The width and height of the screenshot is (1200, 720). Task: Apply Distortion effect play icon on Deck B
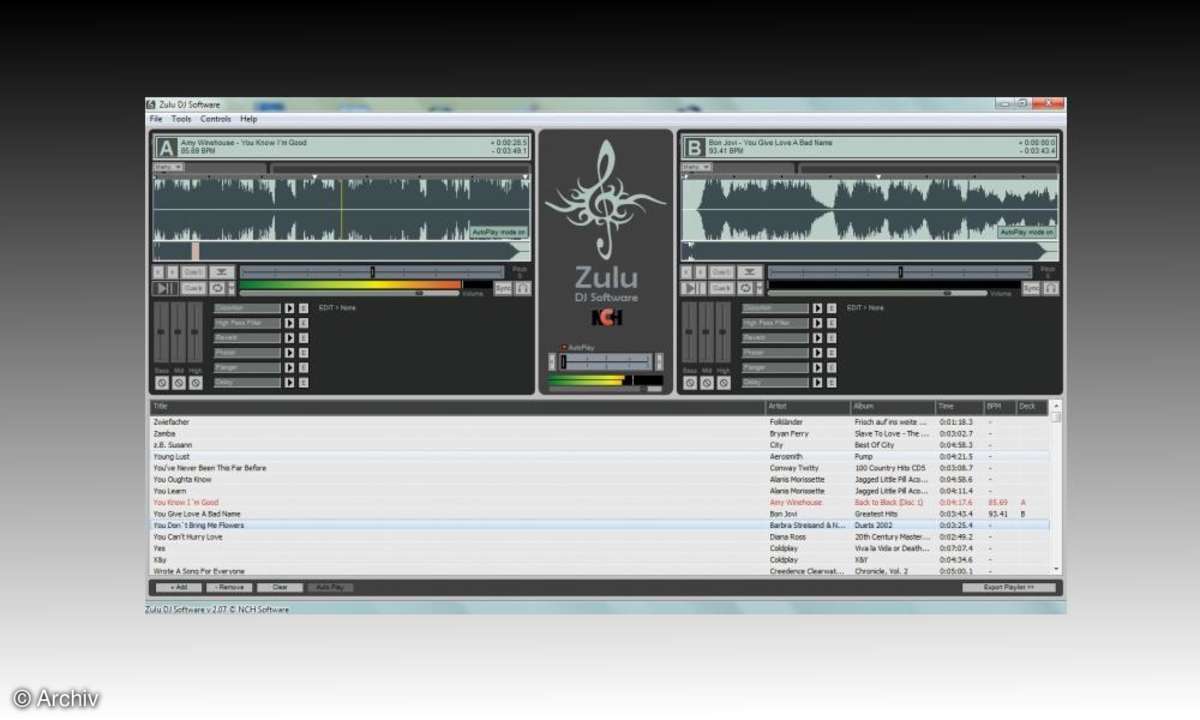817,308
